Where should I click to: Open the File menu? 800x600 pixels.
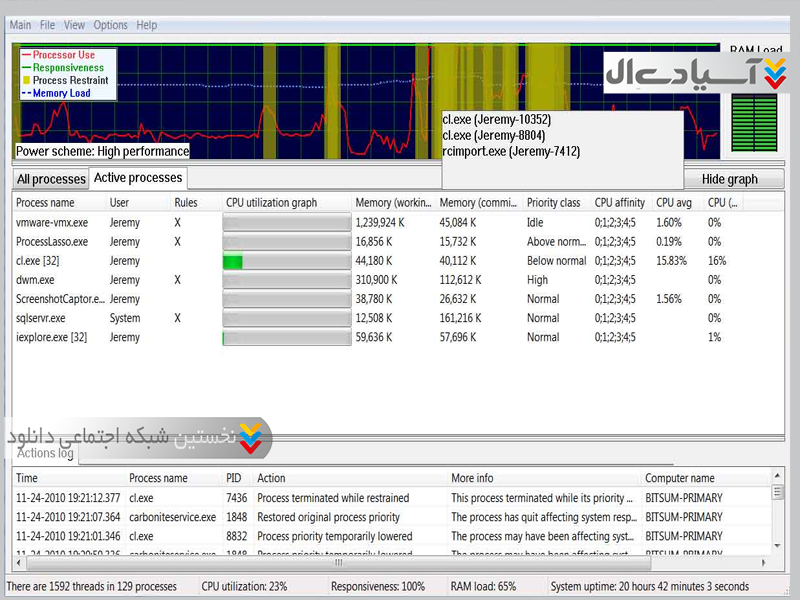[x=48, y=25]
